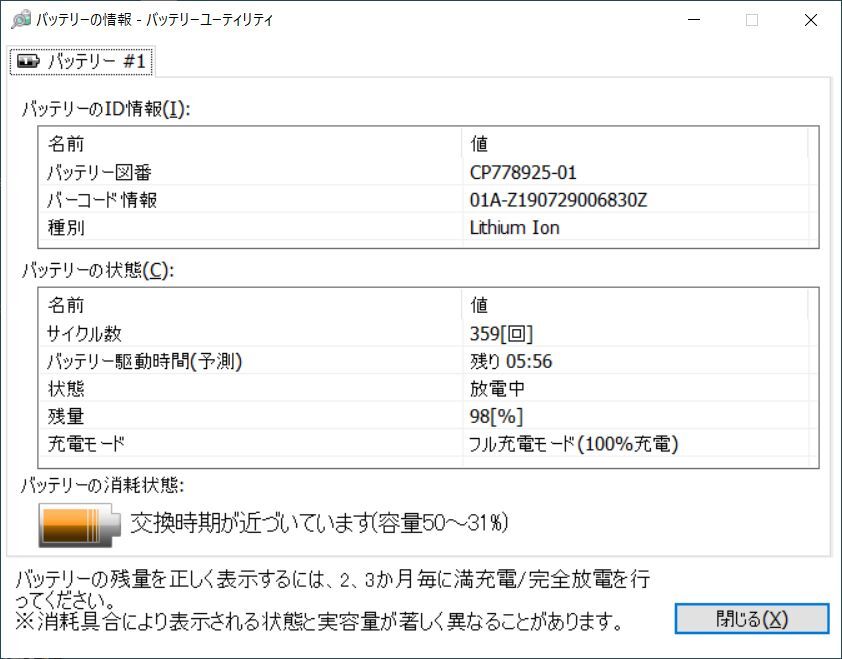Click the 交換時期が近づいています message
The height and width of the screenshot is (659, 842).
[x=319, y=523]
